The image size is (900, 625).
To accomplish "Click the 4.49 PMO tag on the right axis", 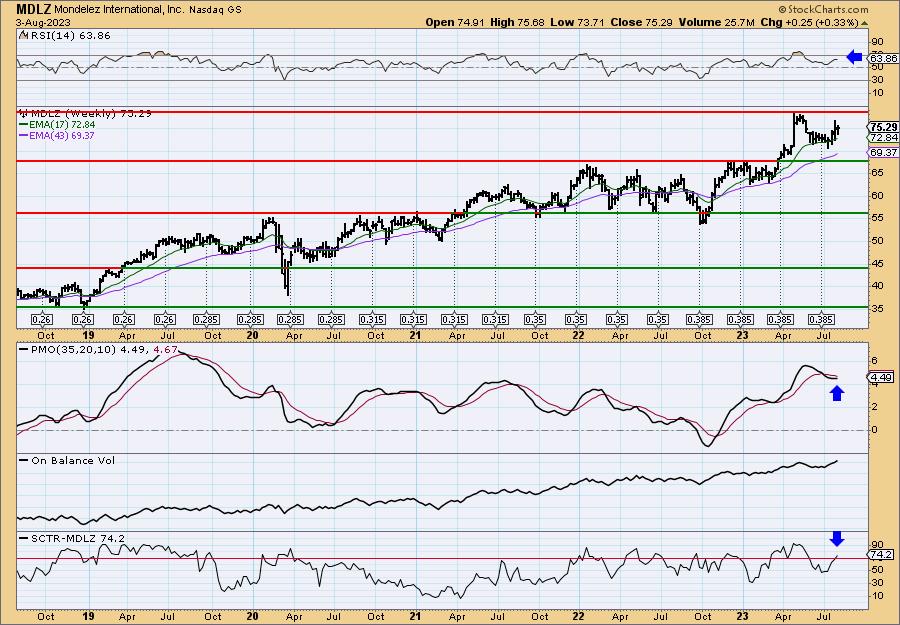I will 881,378.
